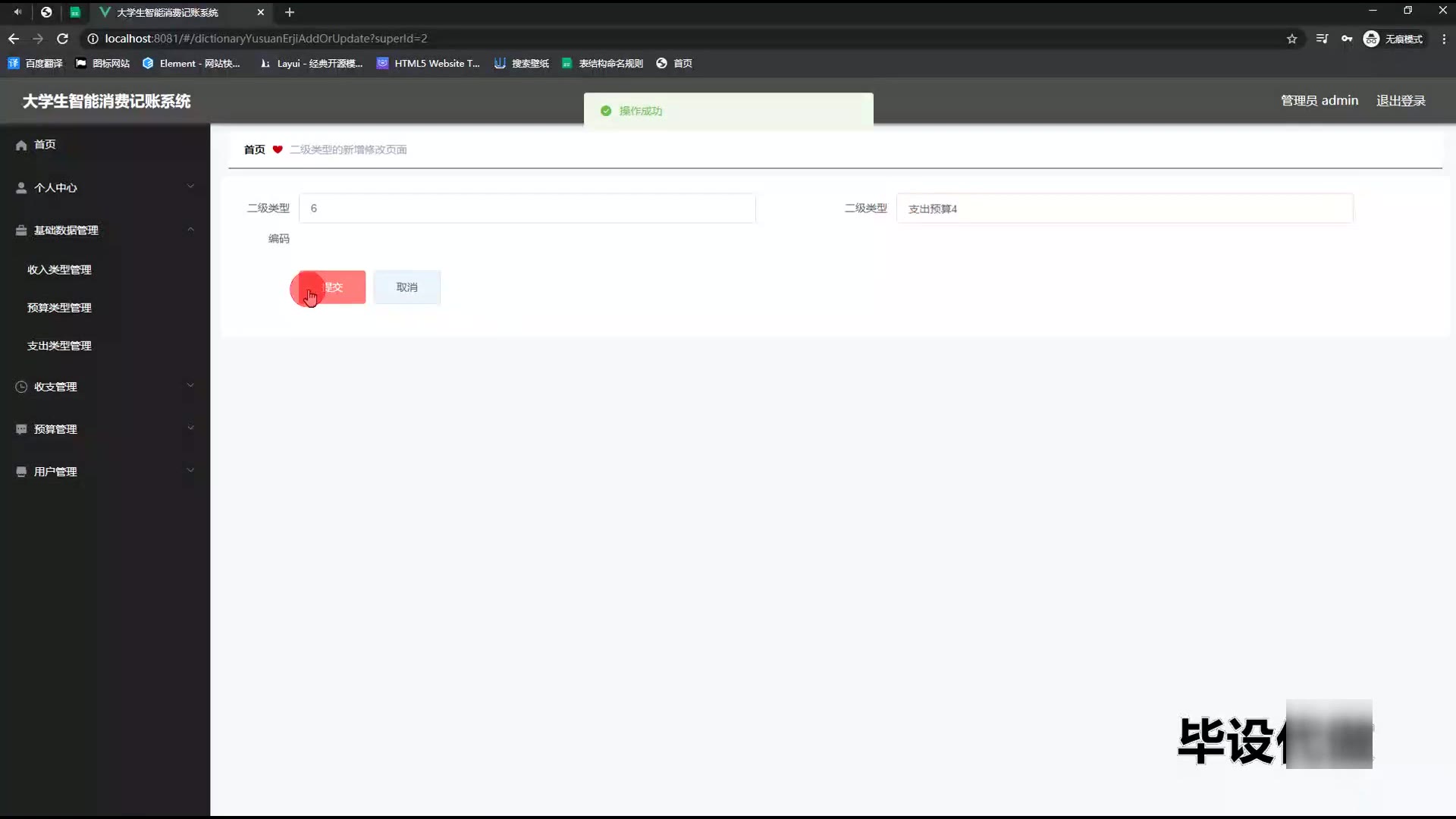Click the 取消 cancel button
1456x819 pixels.
pos(406,287)
